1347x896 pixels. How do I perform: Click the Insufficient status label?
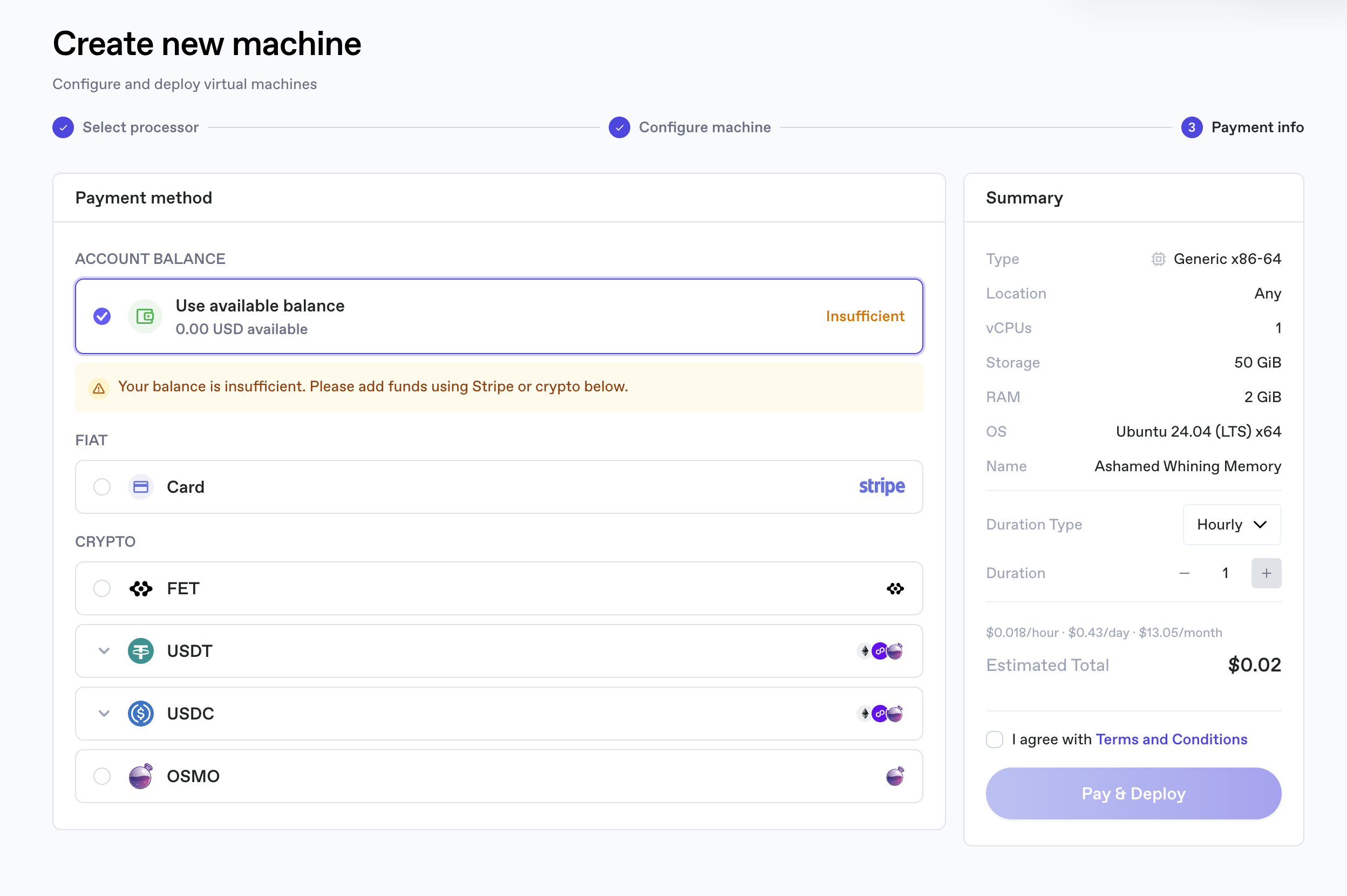click(865, 316)
